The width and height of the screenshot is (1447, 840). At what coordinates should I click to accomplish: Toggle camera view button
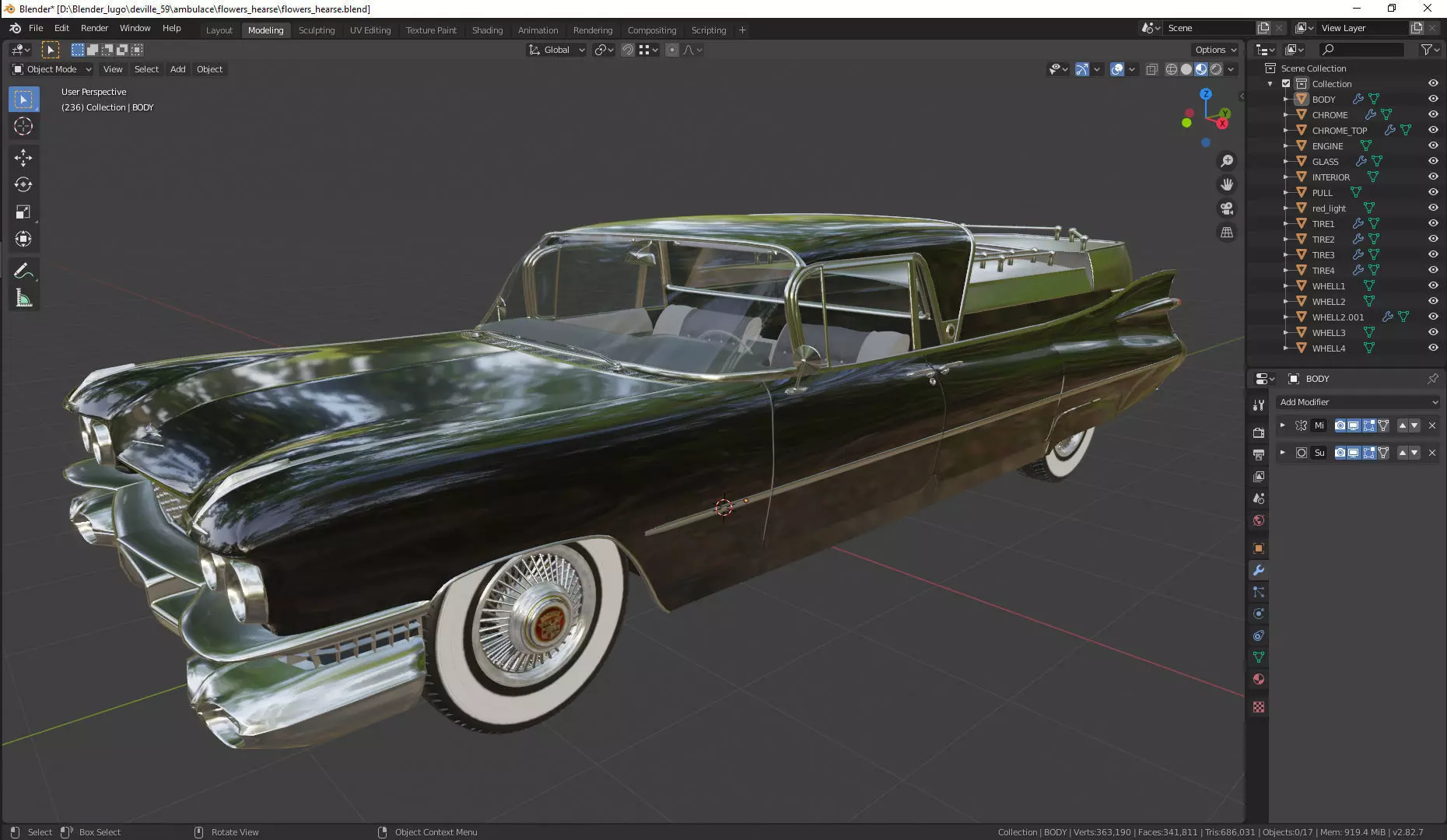click(x=1227, y=208)
